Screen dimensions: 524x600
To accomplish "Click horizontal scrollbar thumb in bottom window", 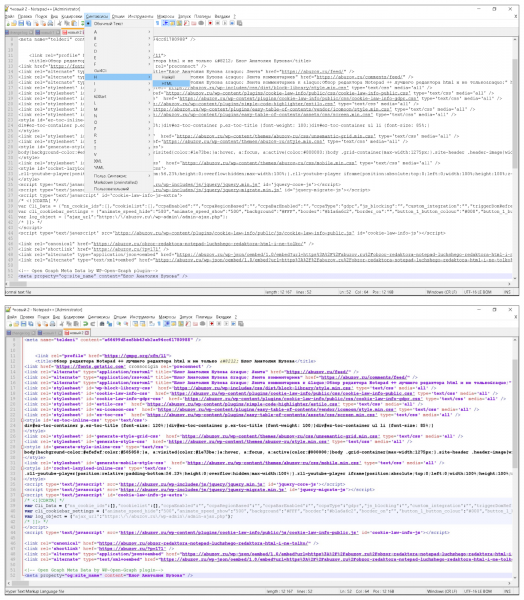I will pos(20,583).
